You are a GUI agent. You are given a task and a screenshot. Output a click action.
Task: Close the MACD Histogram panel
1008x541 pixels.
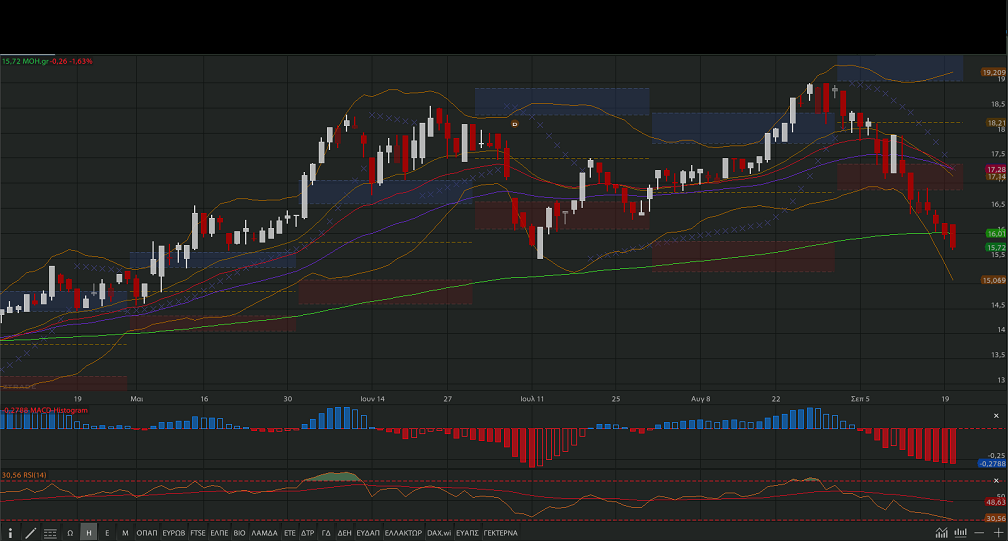[996, 416]
